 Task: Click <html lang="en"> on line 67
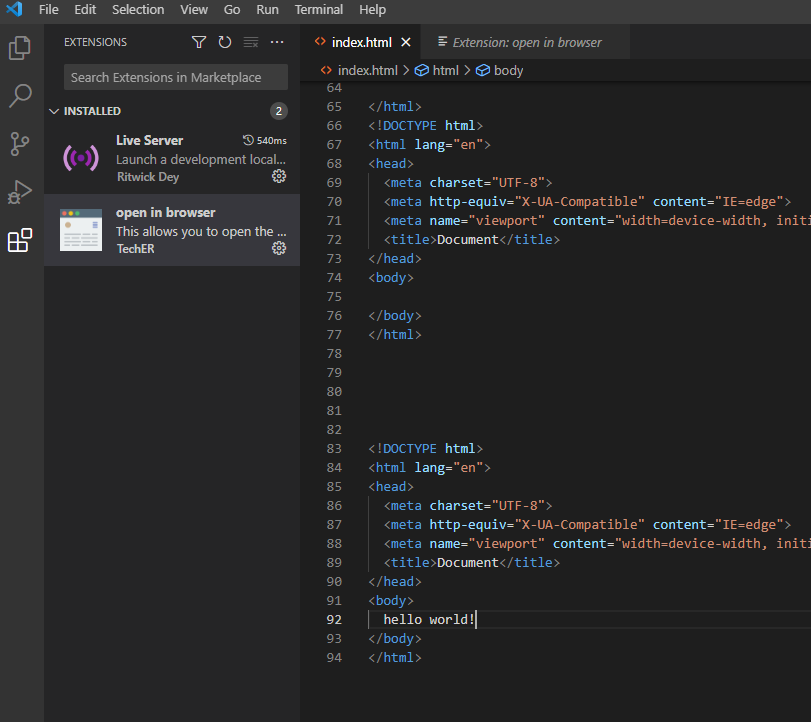[429, 145]
